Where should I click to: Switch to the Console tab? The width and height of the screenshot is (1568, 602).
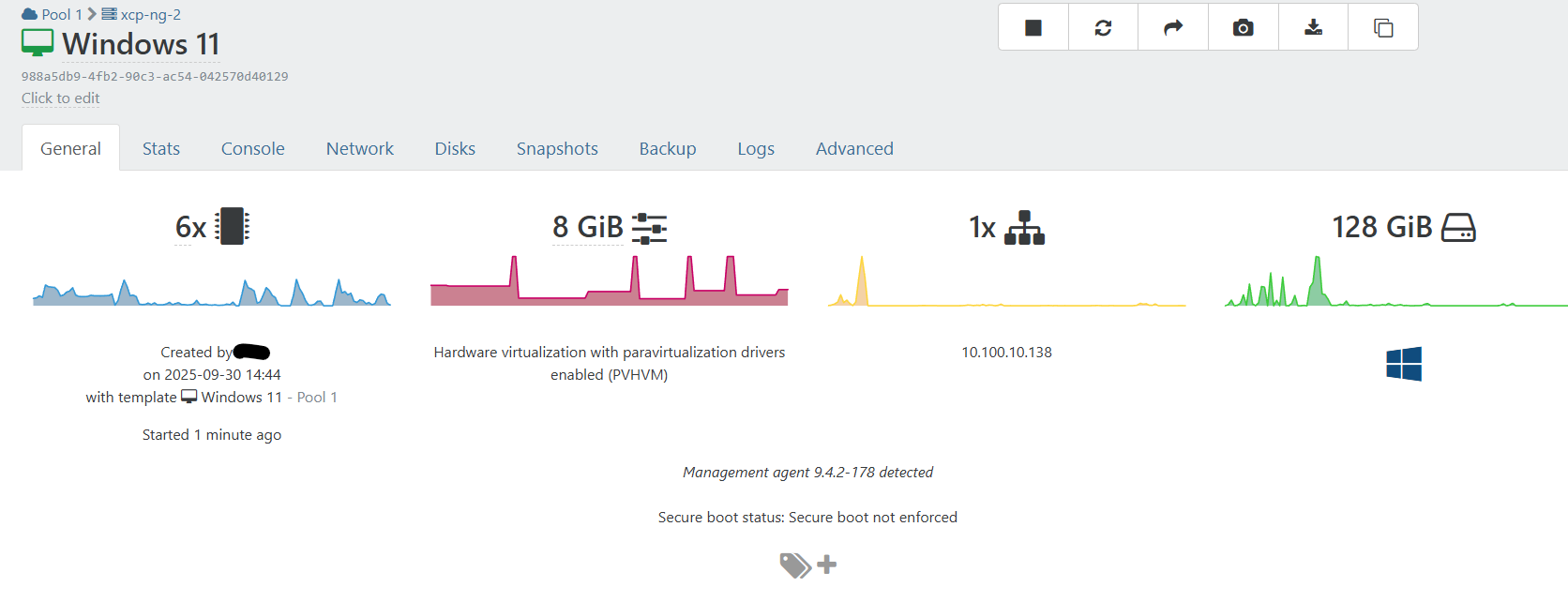252,149
